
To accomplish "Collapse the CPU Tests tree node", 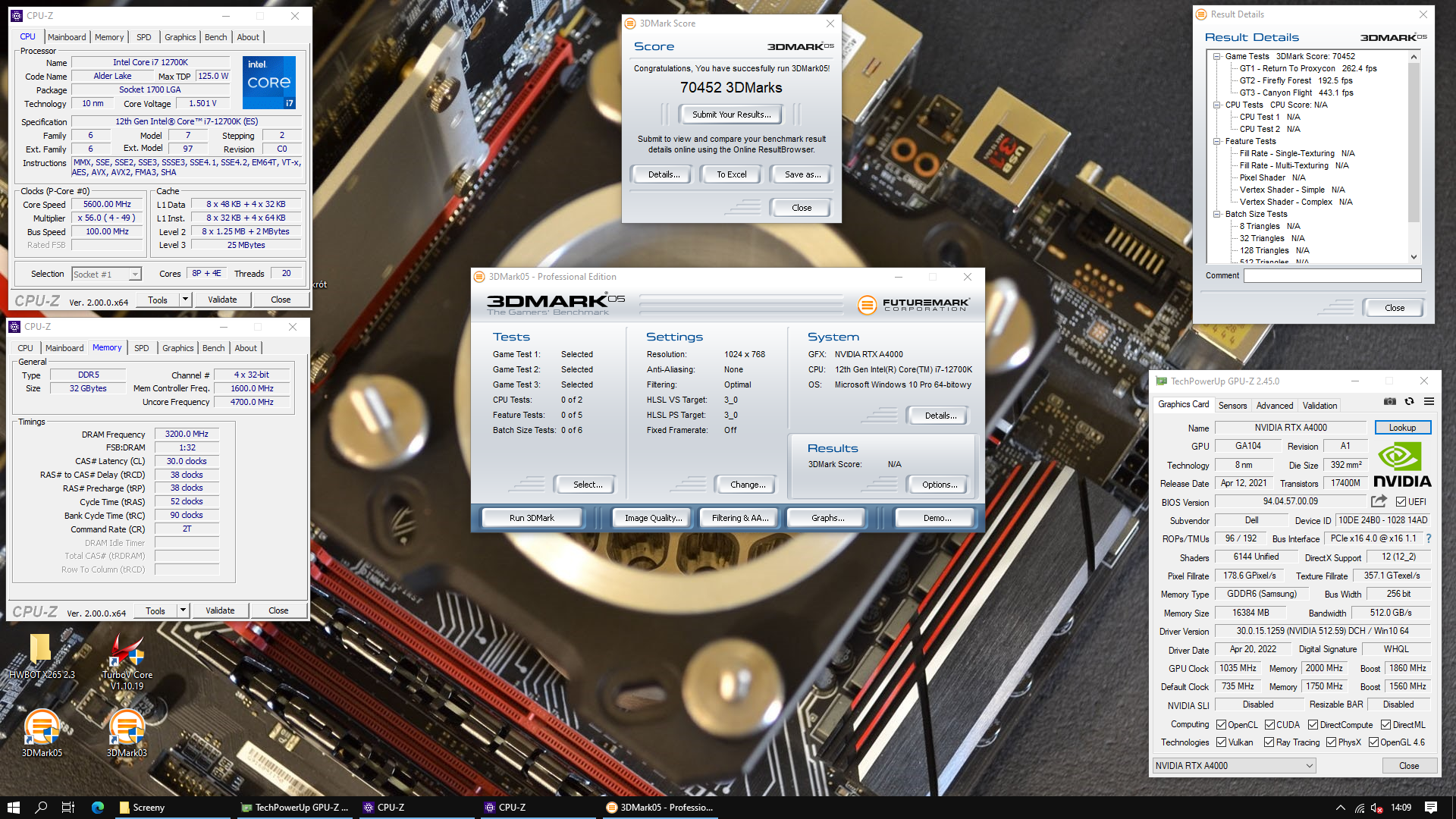I will (1216, 105).
